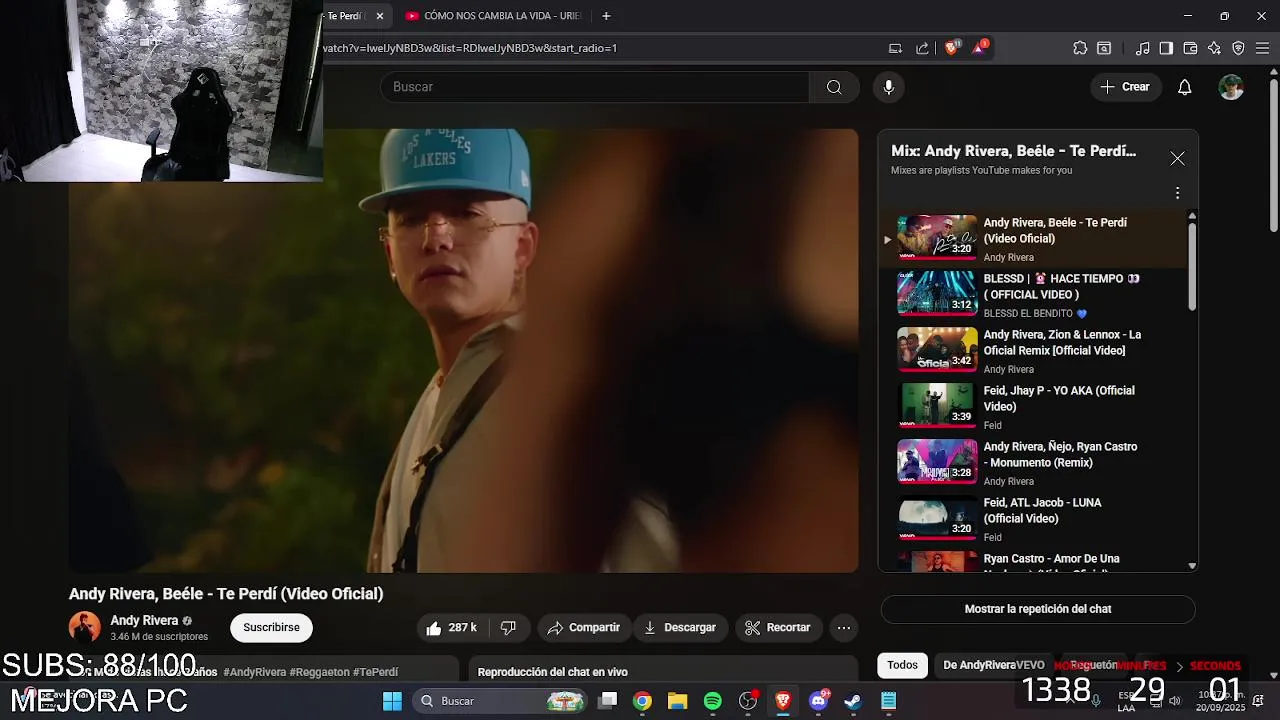Click Mostrar la repetición del chat

coord(1038,609)
